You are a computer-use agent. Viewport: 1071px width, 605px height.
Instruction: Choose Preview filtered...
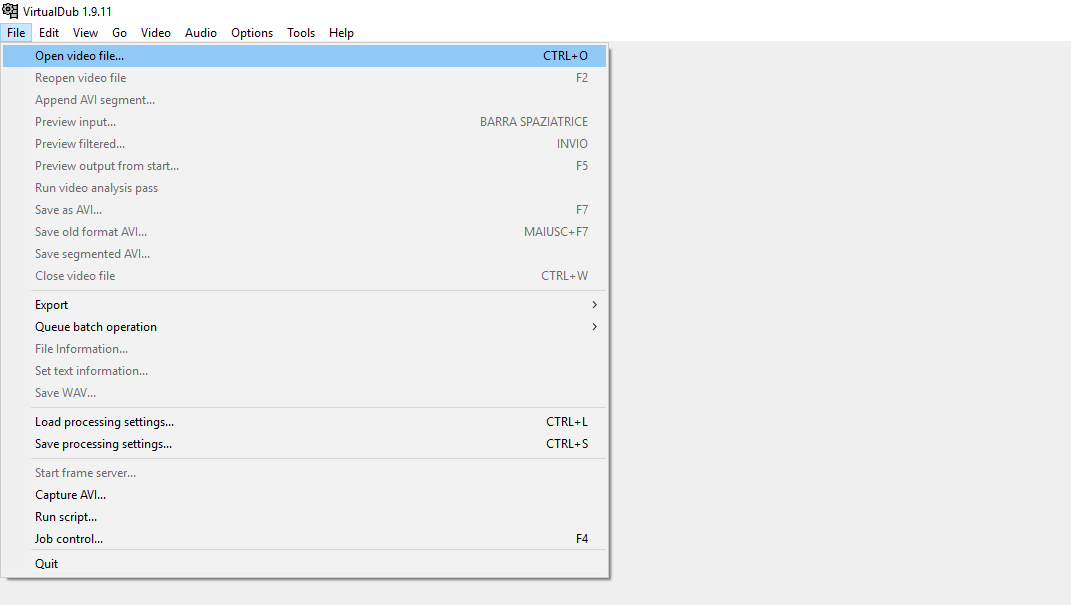(305, 144)
